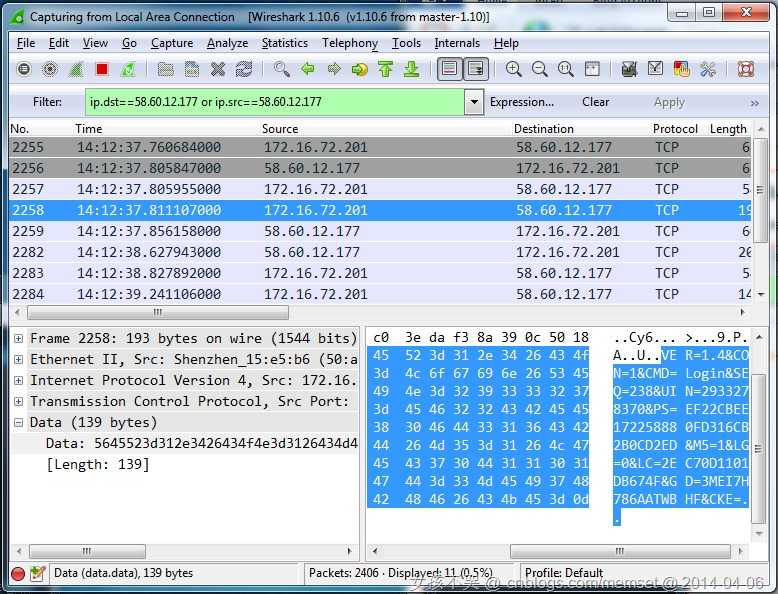Select packet number 2259
Screen dimensions: 778x594
tap(380, 231)
